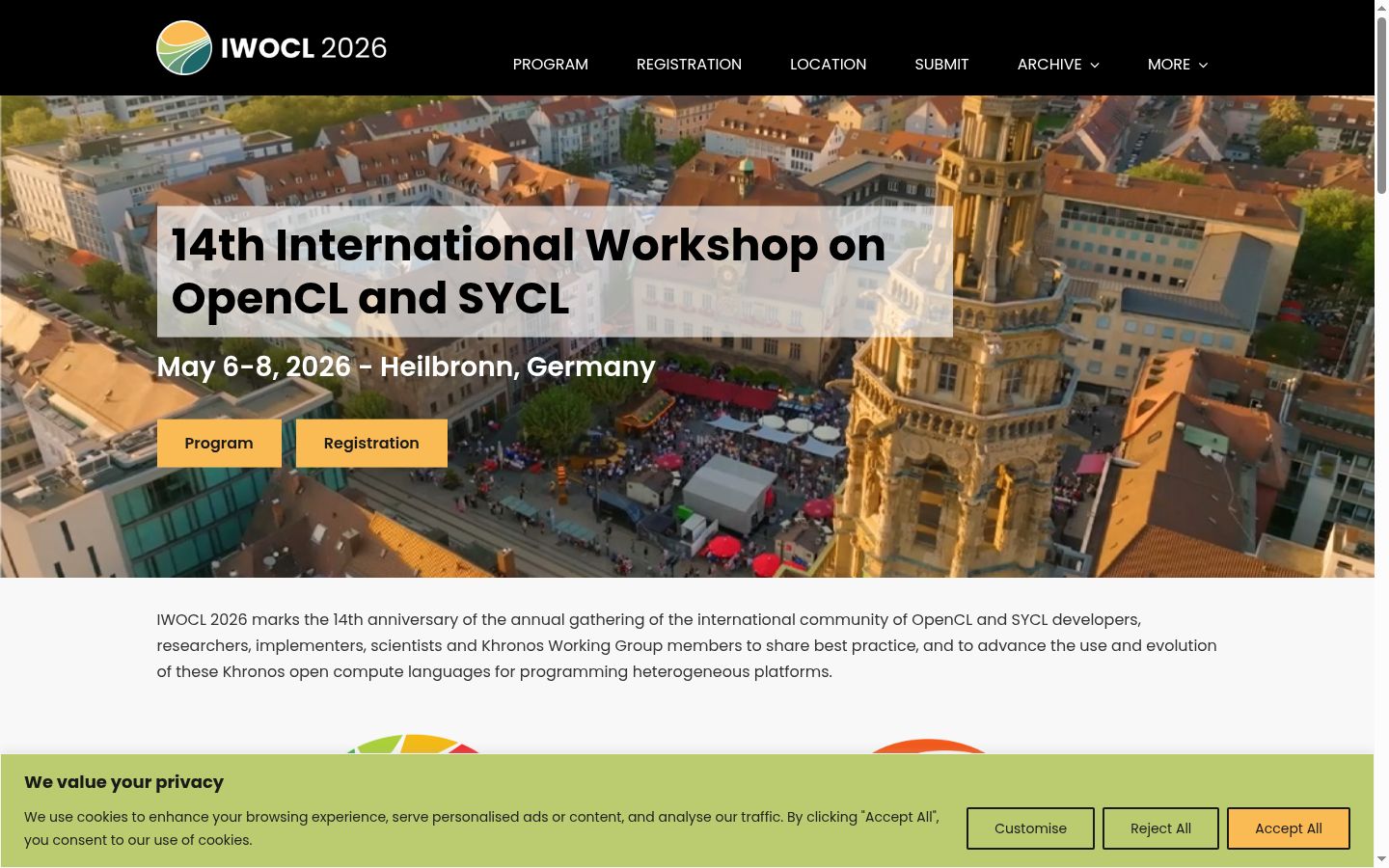Customise cookie preferences
The height and width of the screenshot is (868, 1389).
coord(1030,828)
